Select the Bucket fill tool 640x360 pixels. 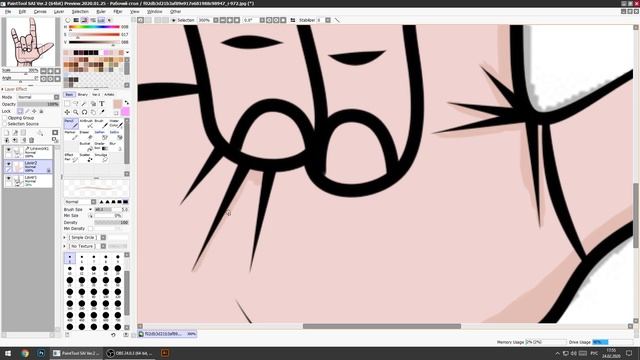pyautogui.click(x=86, y=147)
